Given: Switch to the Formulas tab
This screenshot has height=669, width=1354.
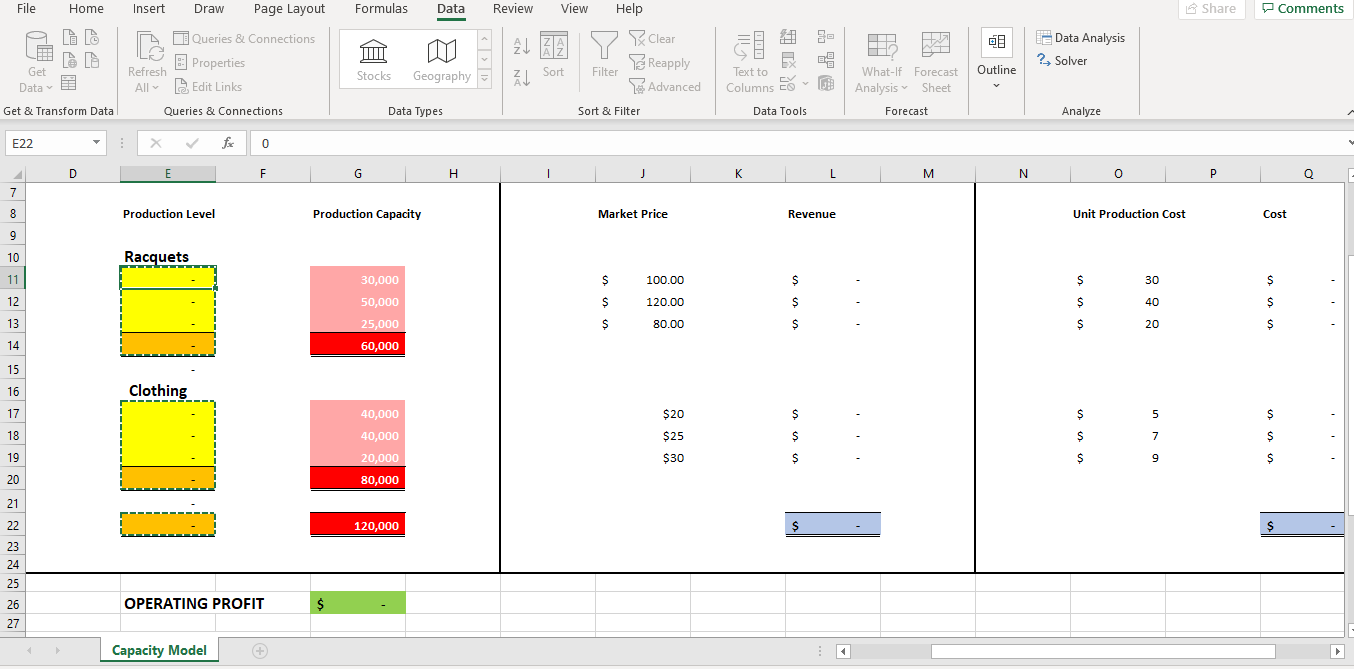Looking at the screenshot, I should (x=381, y=9).
